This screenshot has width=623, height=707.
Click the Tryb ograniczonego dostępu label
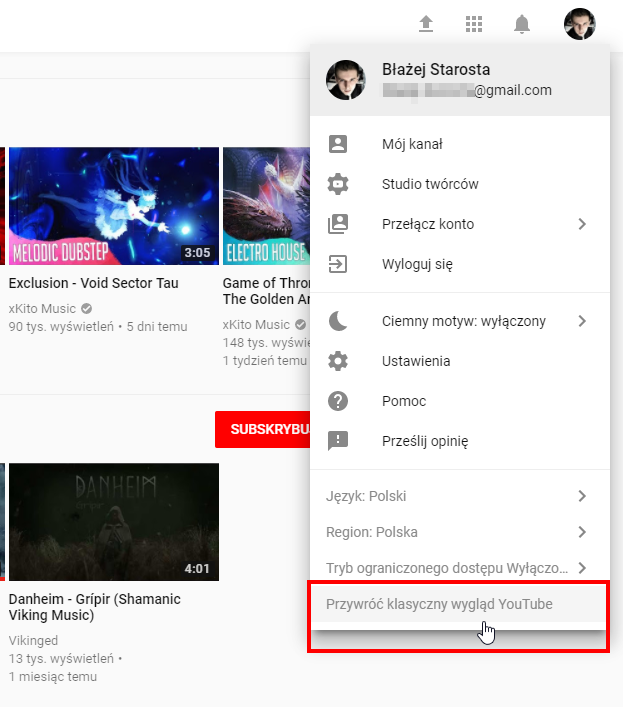coord(447,568)
